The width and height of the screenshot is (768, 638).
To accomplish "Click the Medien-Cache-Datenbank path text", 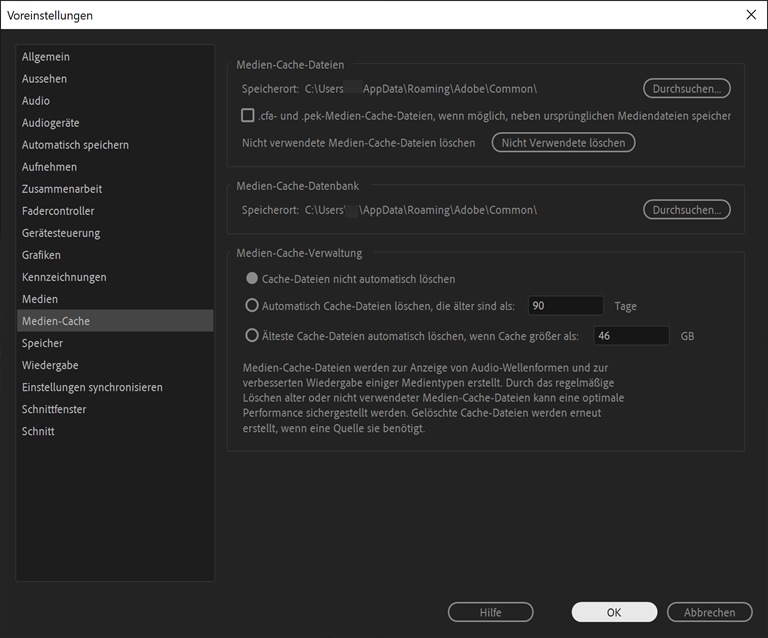I will click(x=421, y=210).
